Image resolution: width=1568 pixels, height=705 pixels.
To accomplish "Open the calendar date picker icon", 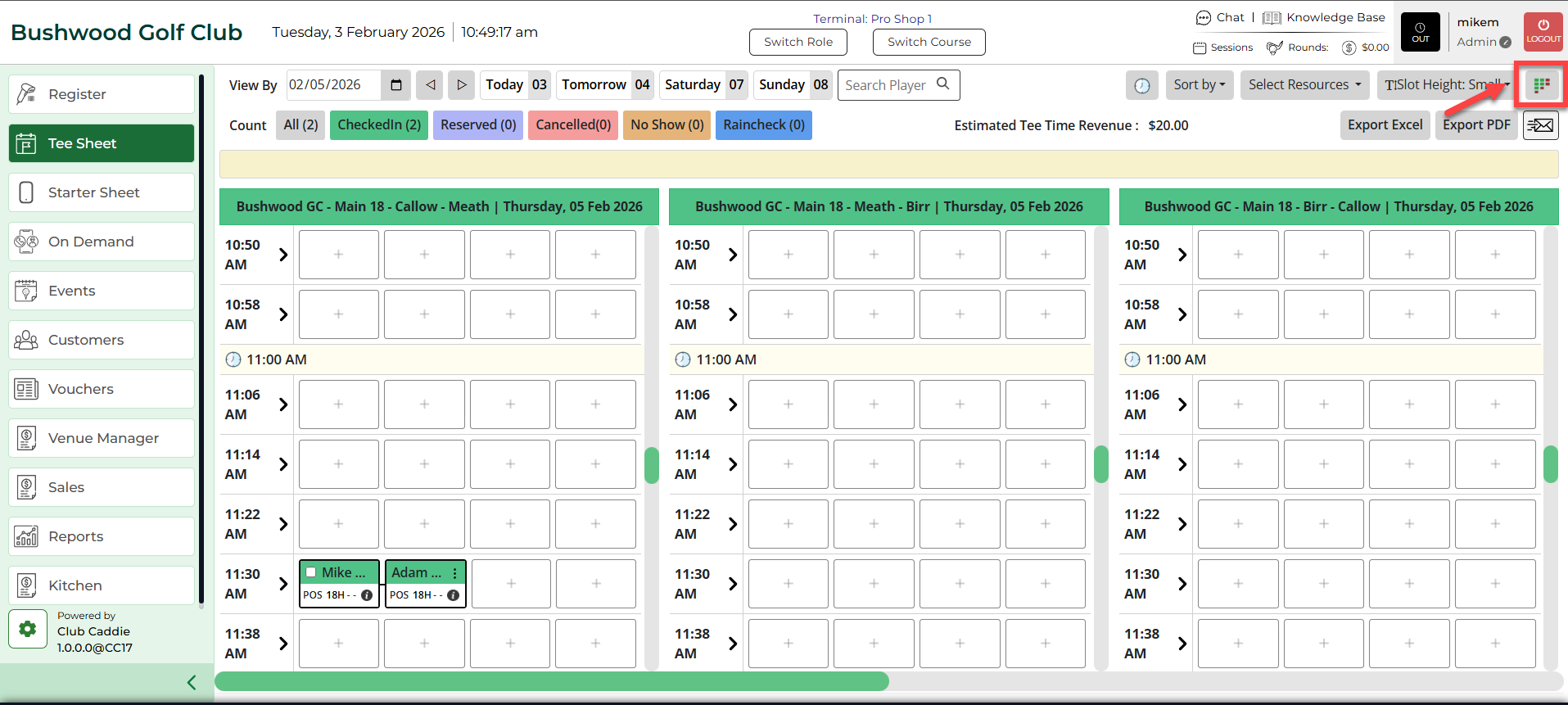I will coord(396,85).
